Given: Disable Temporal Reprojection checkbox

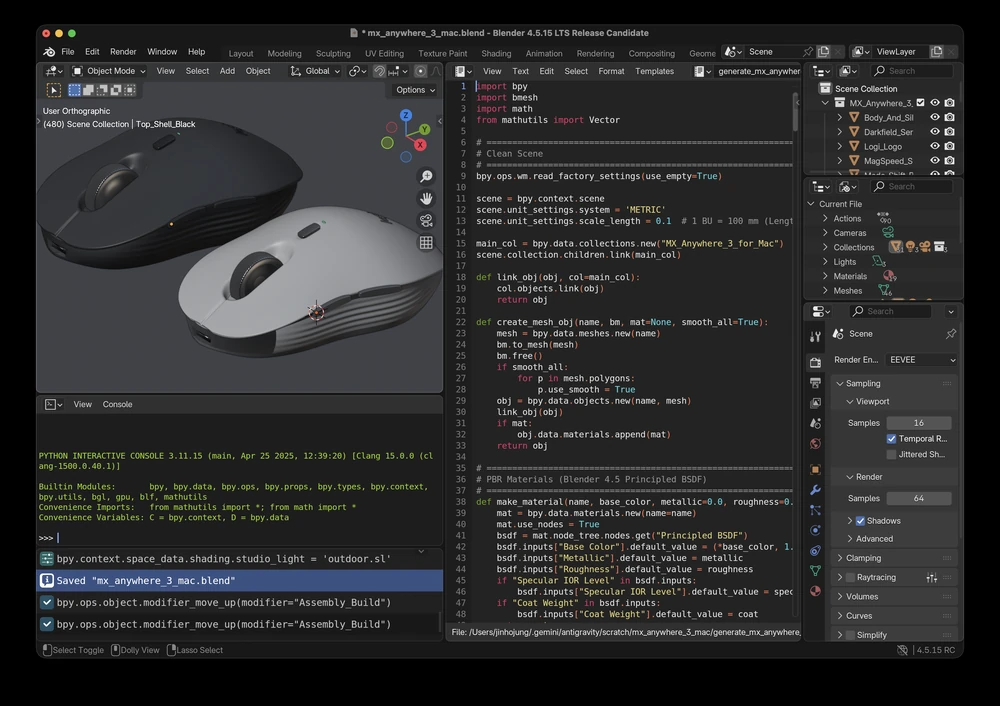Looking at the screenshot, I should point(892,439).
